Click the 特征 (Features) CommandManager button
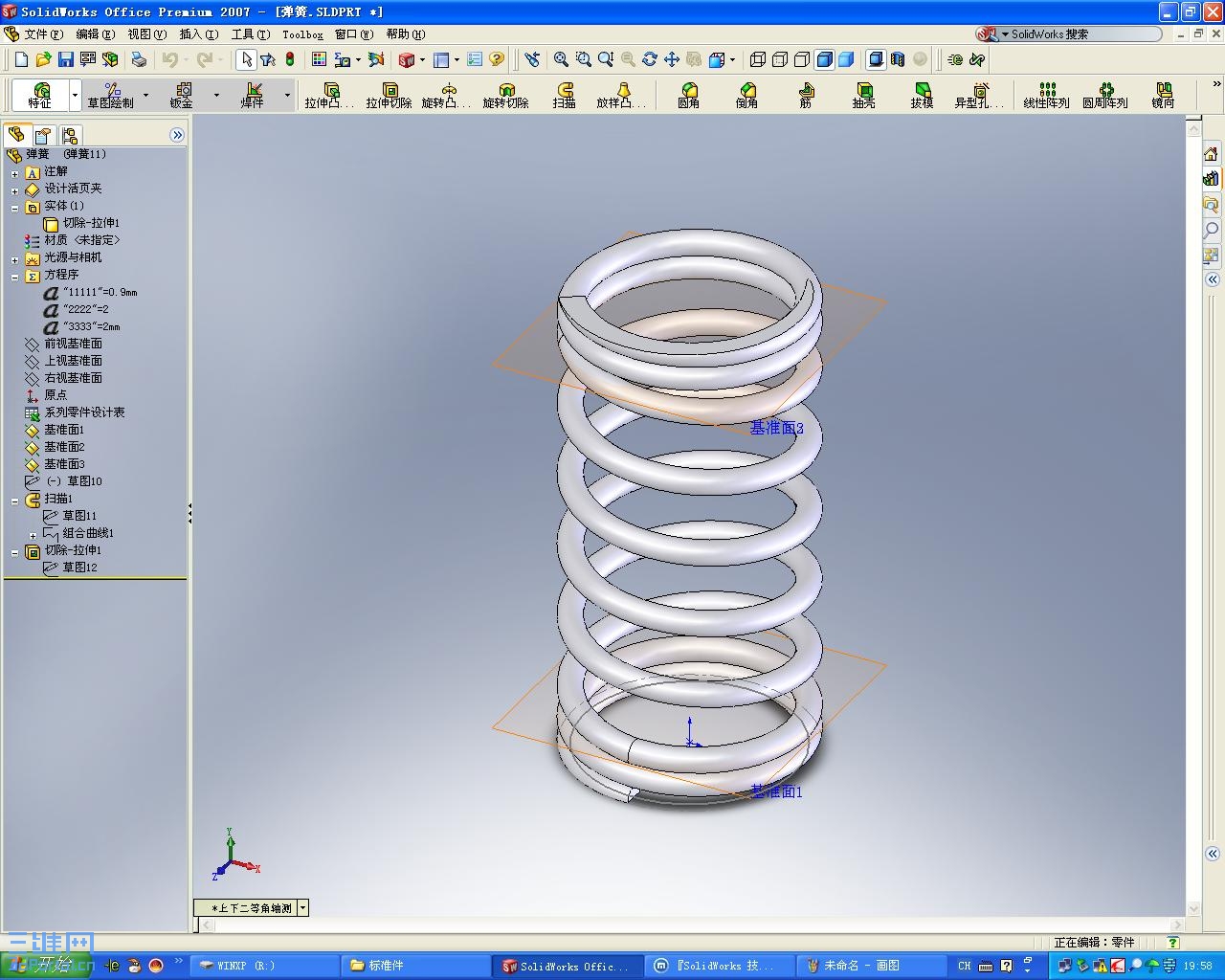This screenshot has height=980, width=1225. (40, 96)
